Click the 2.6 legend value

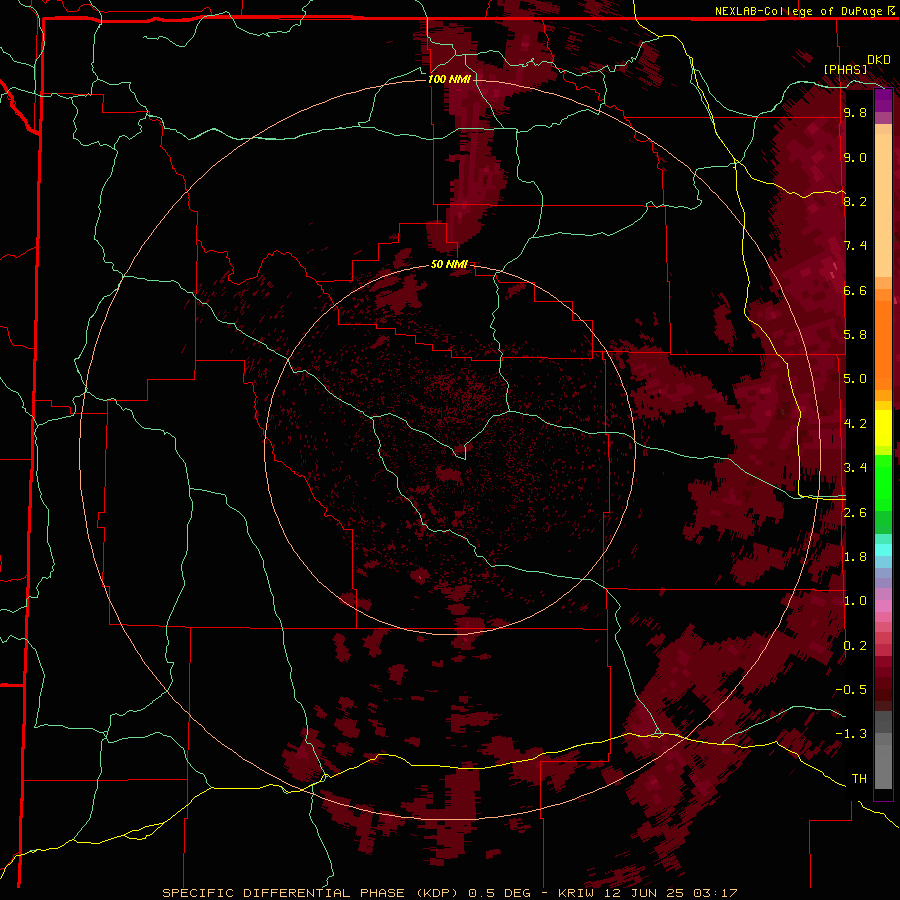pyautogui.click(x=855, y=513)
